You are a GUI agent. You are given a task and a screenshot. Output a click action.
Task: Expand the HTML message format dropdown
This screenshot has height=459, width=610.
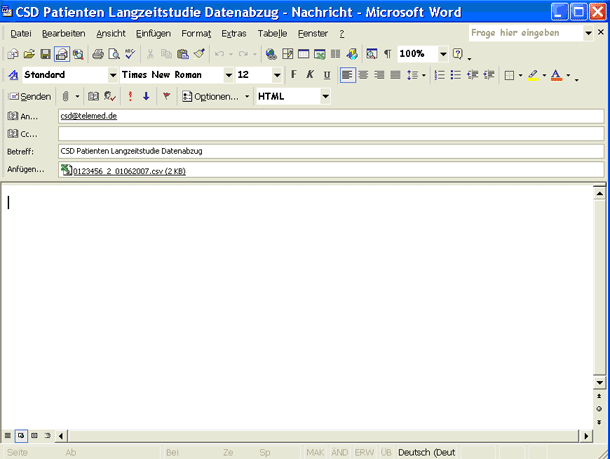coord(326,96)
